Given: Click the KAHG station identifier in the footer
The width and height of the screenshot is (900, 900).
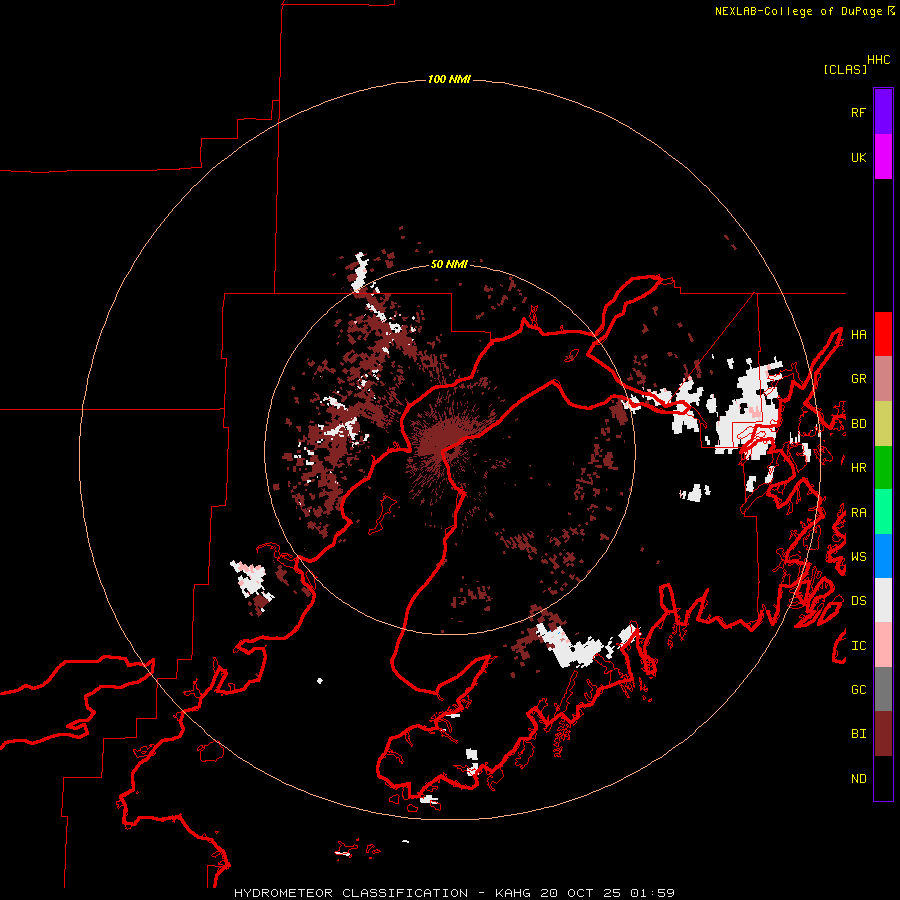Looking at the screenshot, I should pyautogui.click(x=514, y=893).
